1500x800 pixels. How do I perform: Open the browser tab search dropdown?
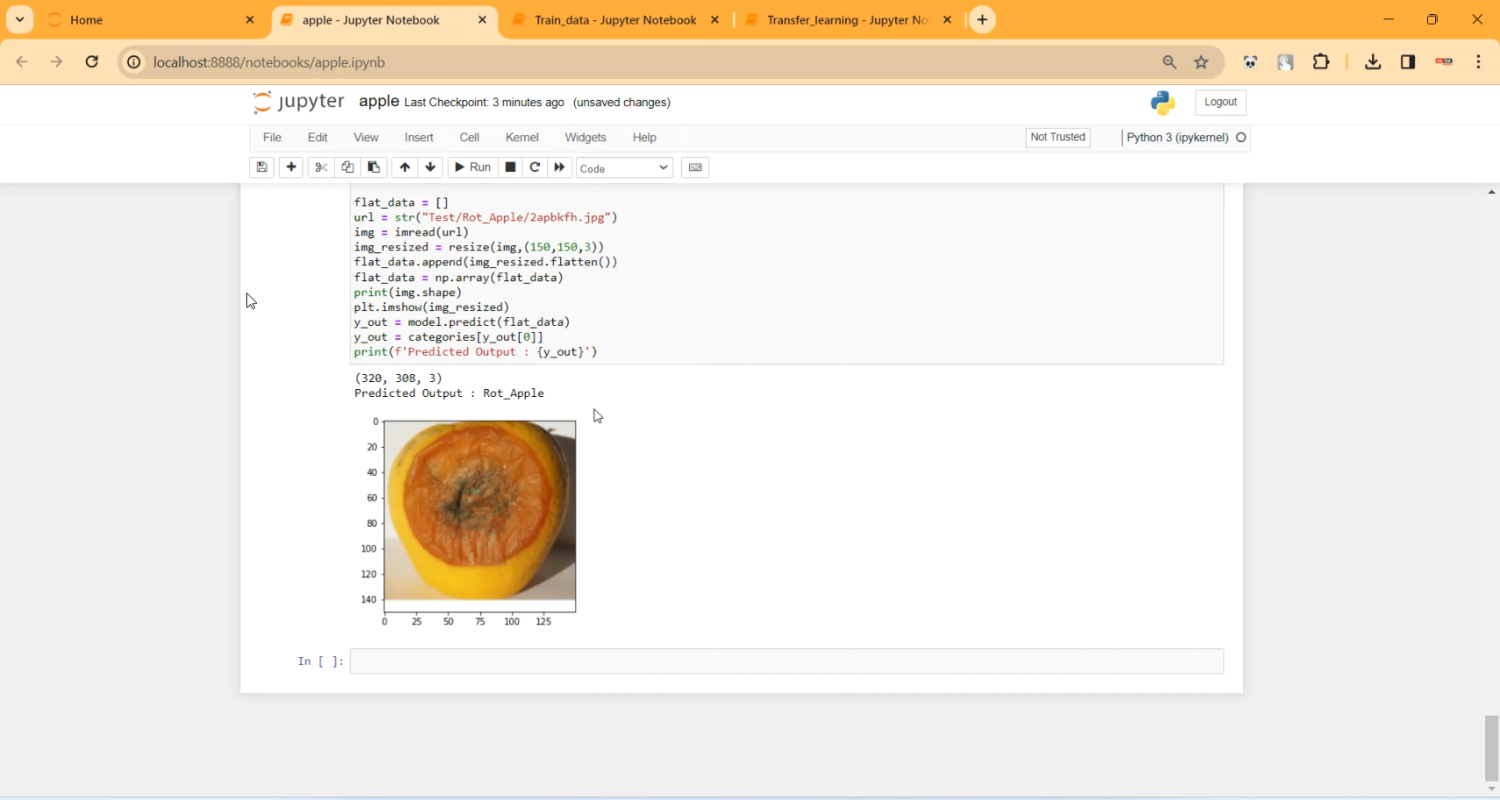coord(19,20)
